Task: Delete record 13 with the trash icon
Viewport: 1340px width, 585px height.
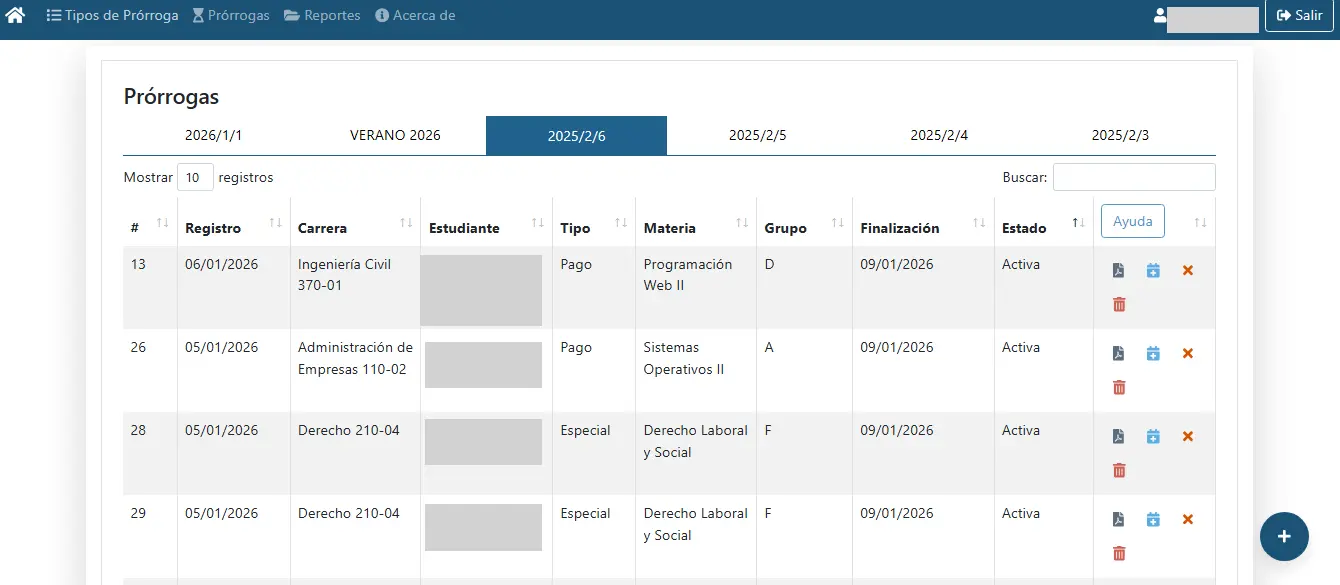Action: coord(1119,304)
